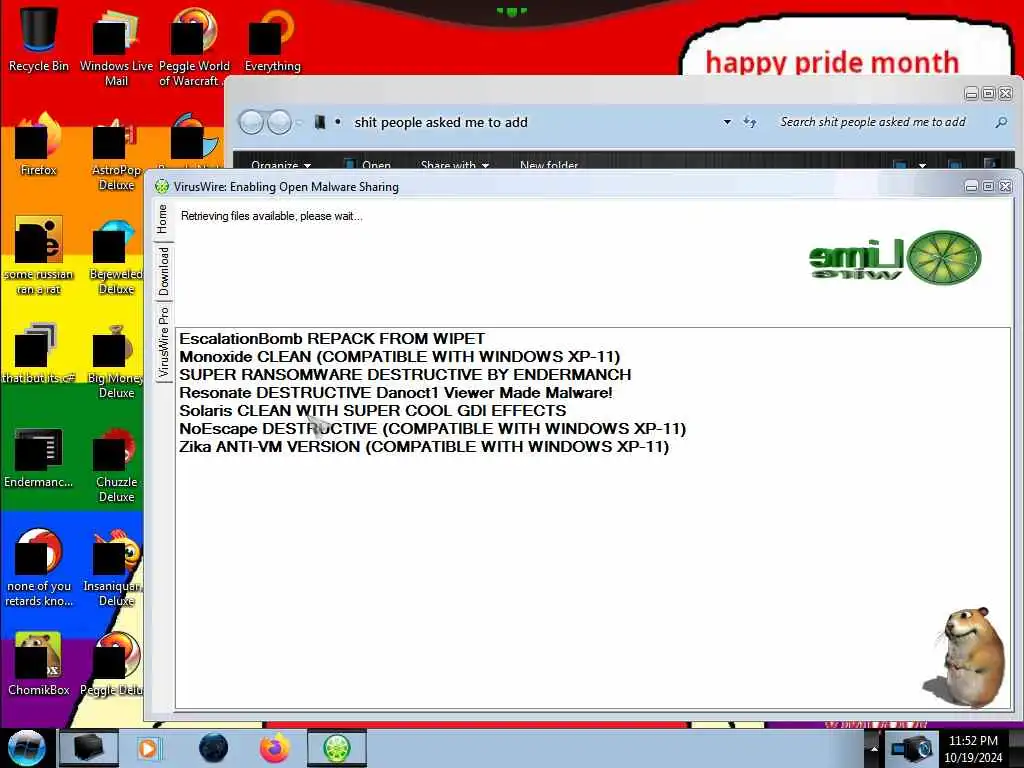This screenshot has width=1024, height=768.
Task: Click the hamster figure in VirusWire window
Action: click(x=965, y=656)
